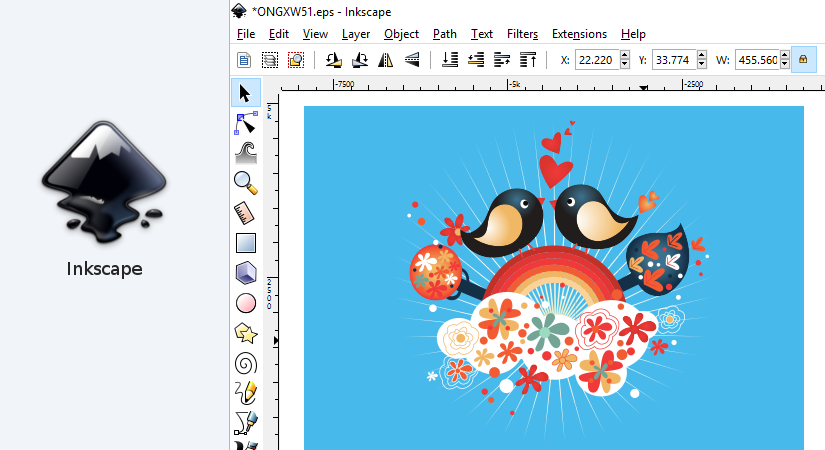Toggle the width/height lock button
The height and width of the screenshot is (450, 825).
(801, 60)
